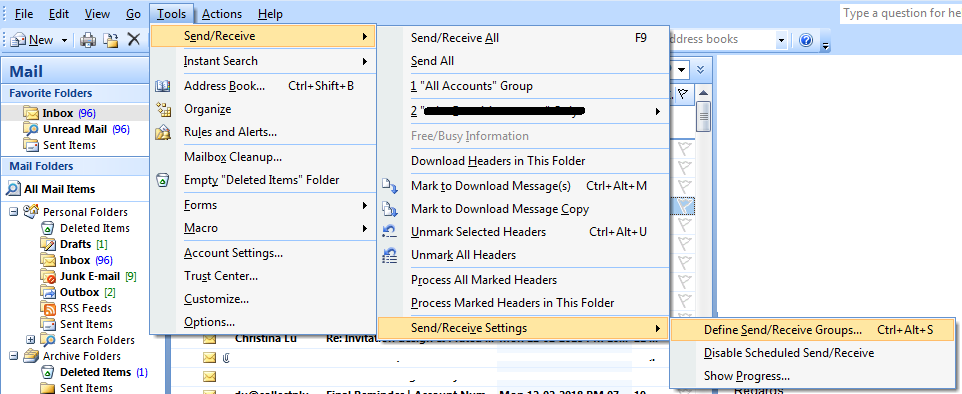962x394 pixels.
Task: Click the All Mail Items magnifier icon
Action: click(13, 189)
